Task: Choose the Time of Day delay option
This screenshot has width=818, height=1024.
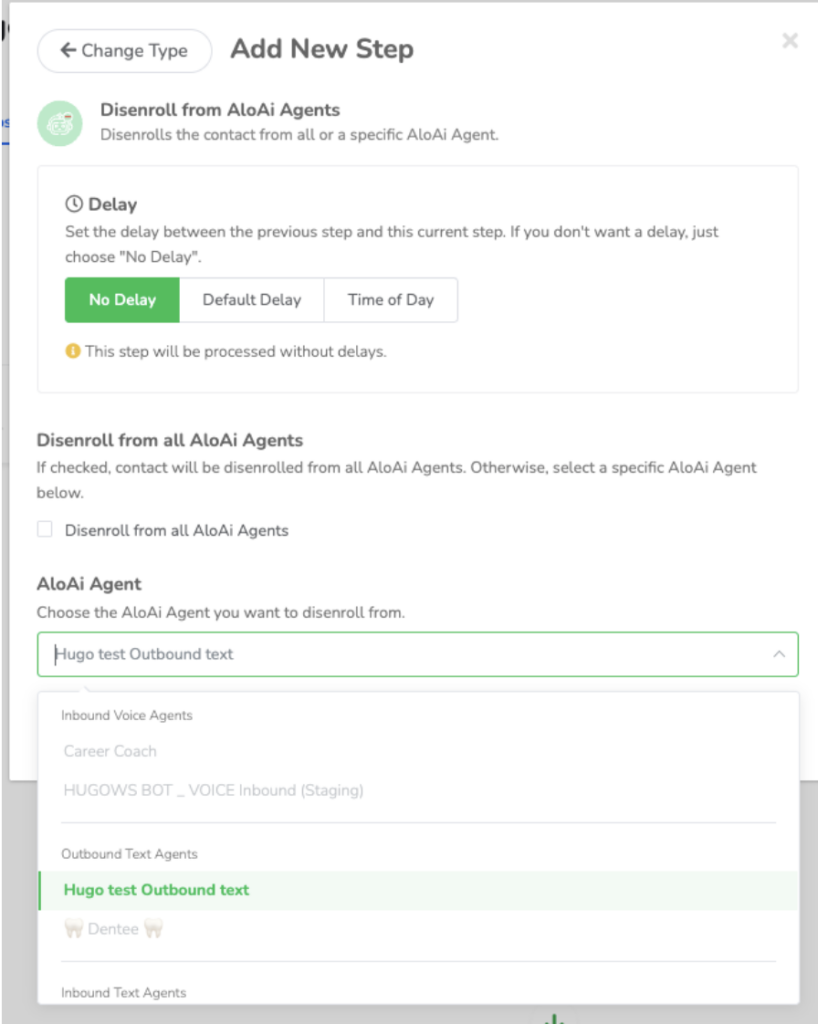Action: click(x=390, y=300)
